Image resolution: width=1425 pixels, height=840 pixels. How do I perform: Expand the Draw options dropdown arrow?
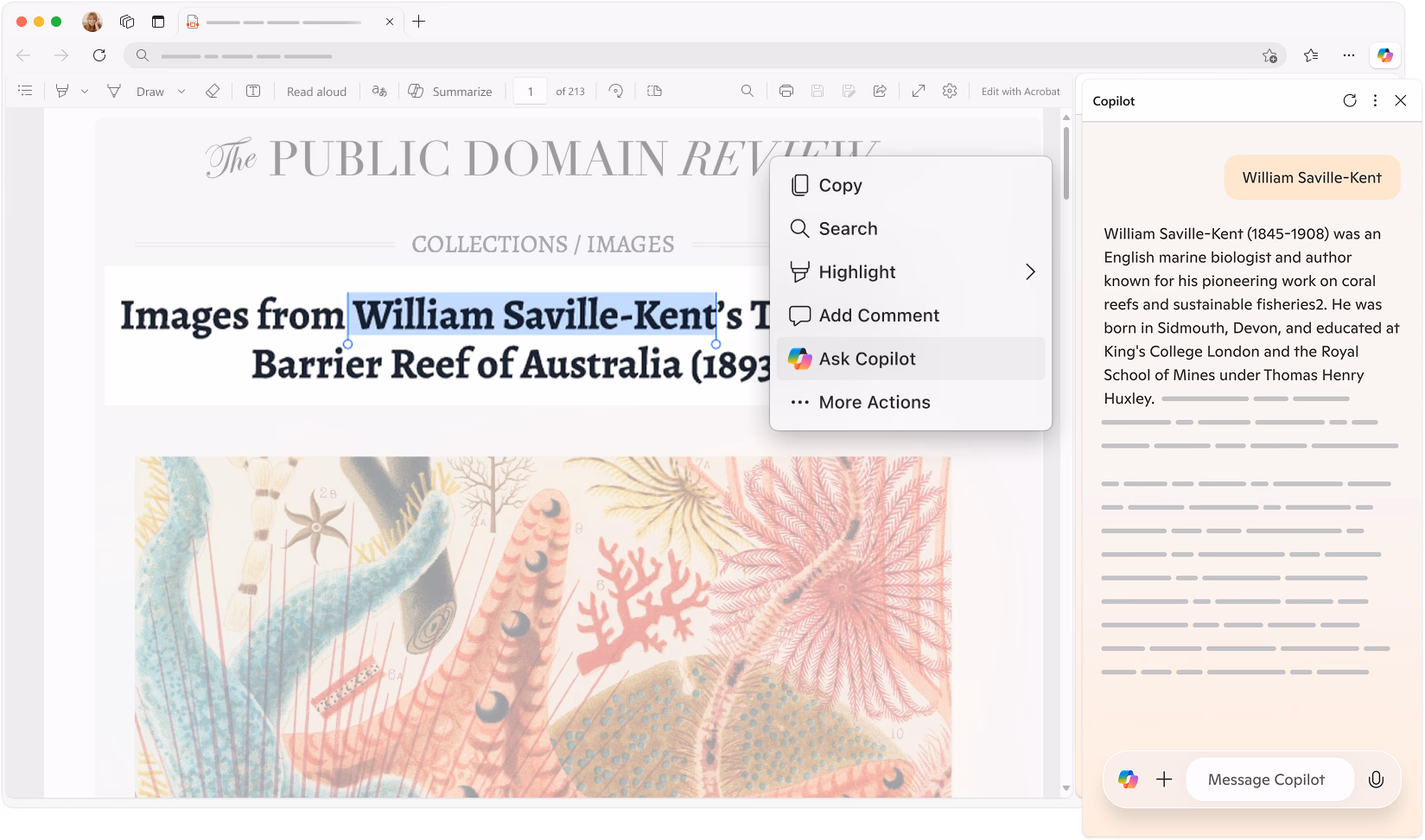[x=181, y=91]
